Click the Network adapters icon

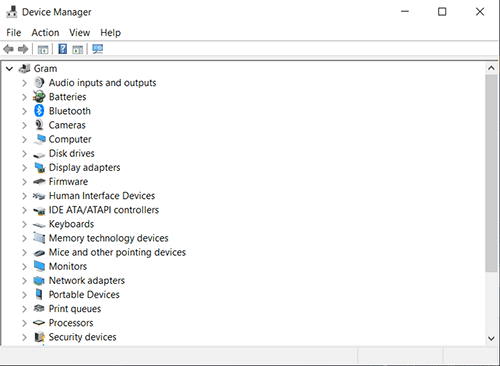(x=39, y=281)
